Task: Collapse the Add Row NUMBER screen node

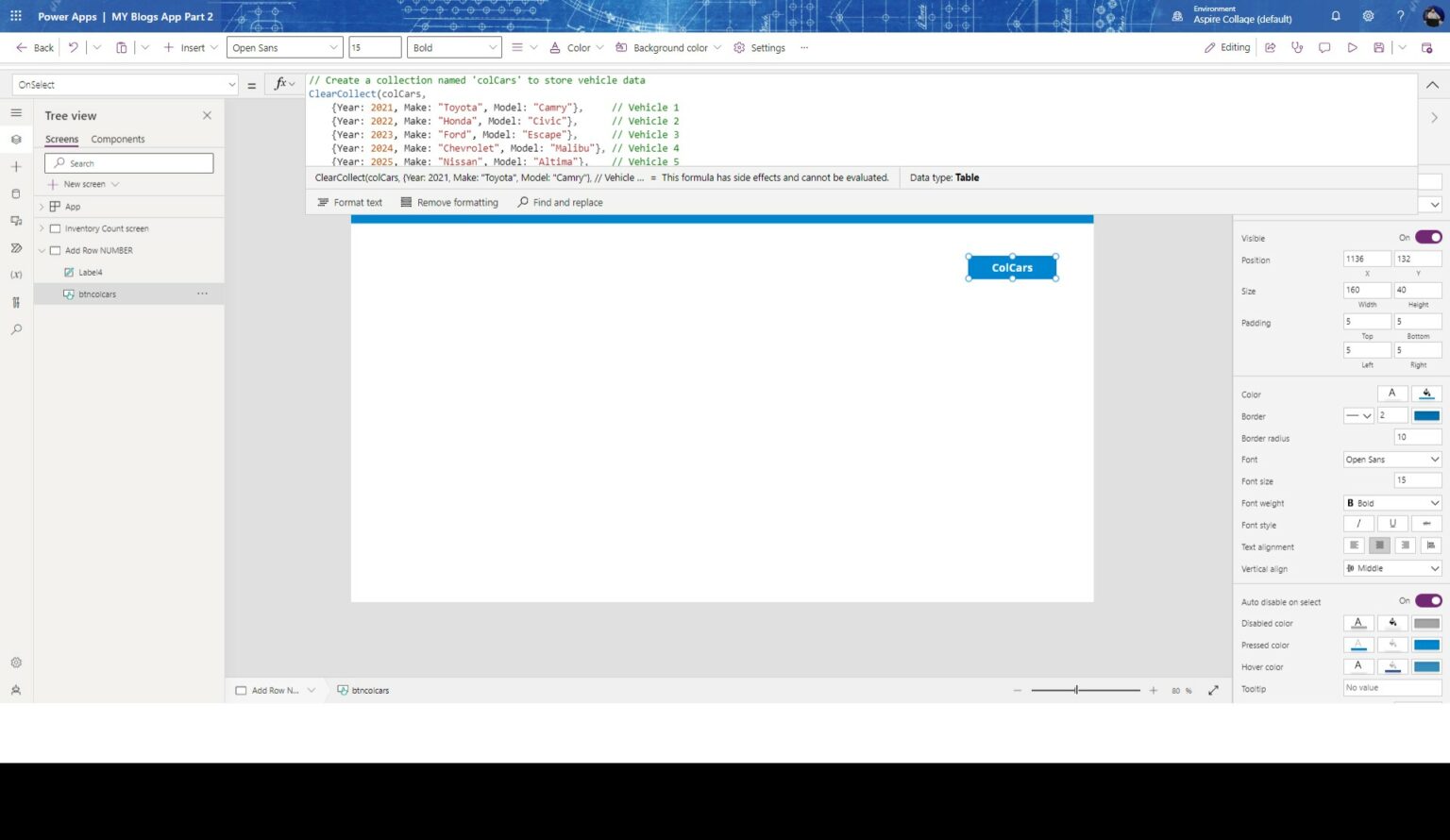Action: pyautogui.click(x=42, y=250)
